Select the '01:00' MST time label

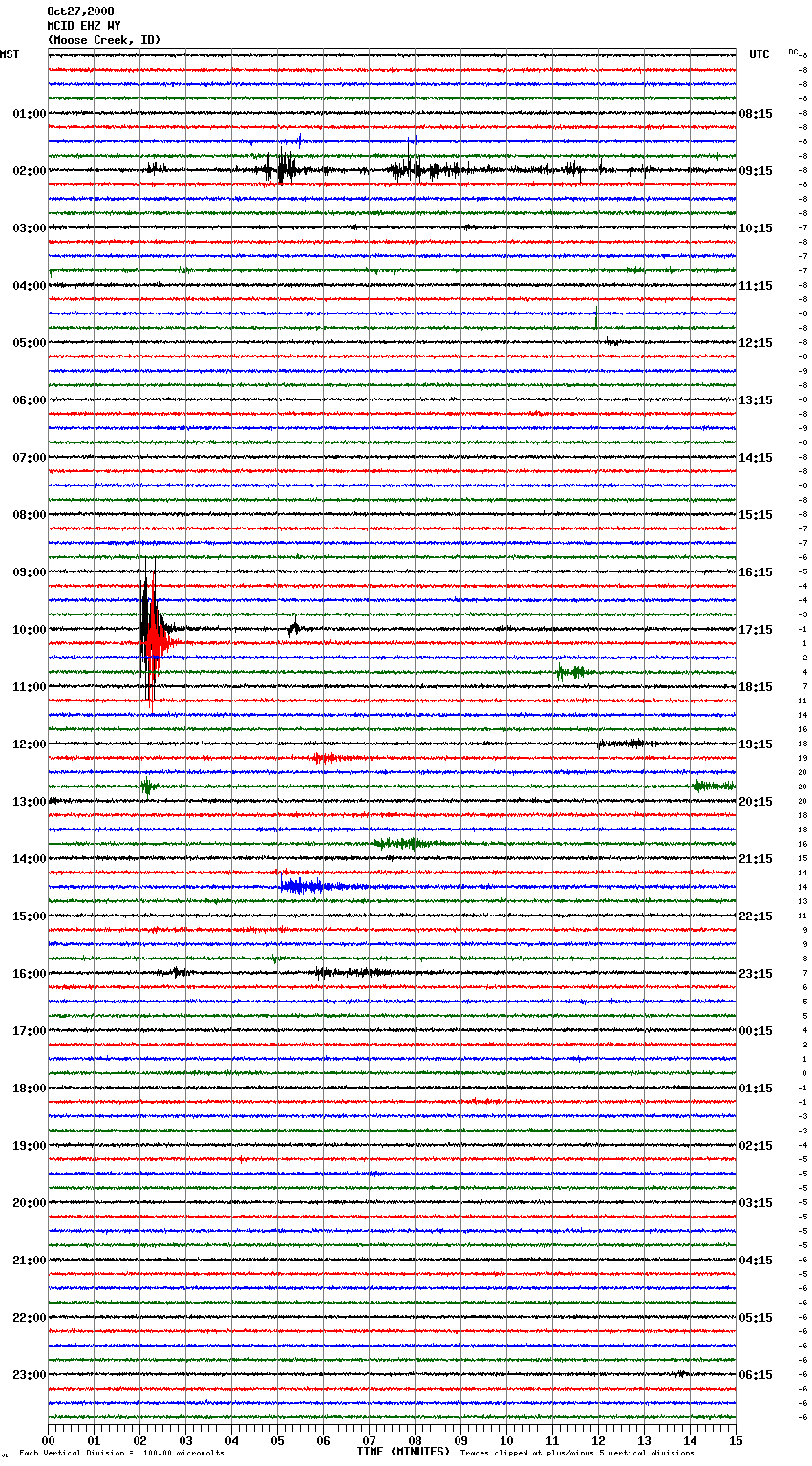(30, 114)
